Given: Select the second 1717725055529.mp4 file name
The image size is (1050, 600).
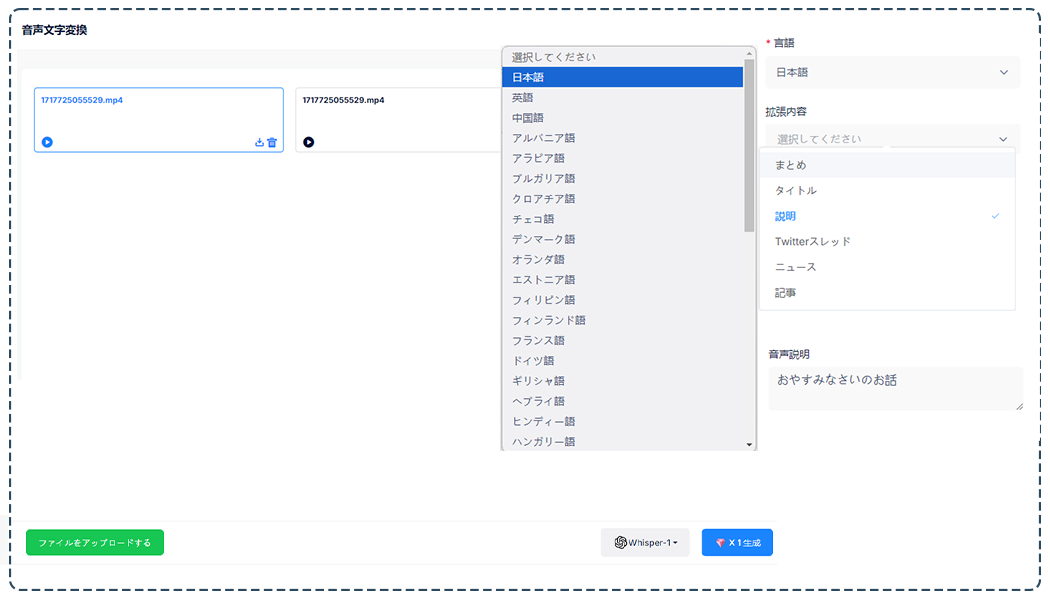Looking at the screenshot, I should coord(343,100).
